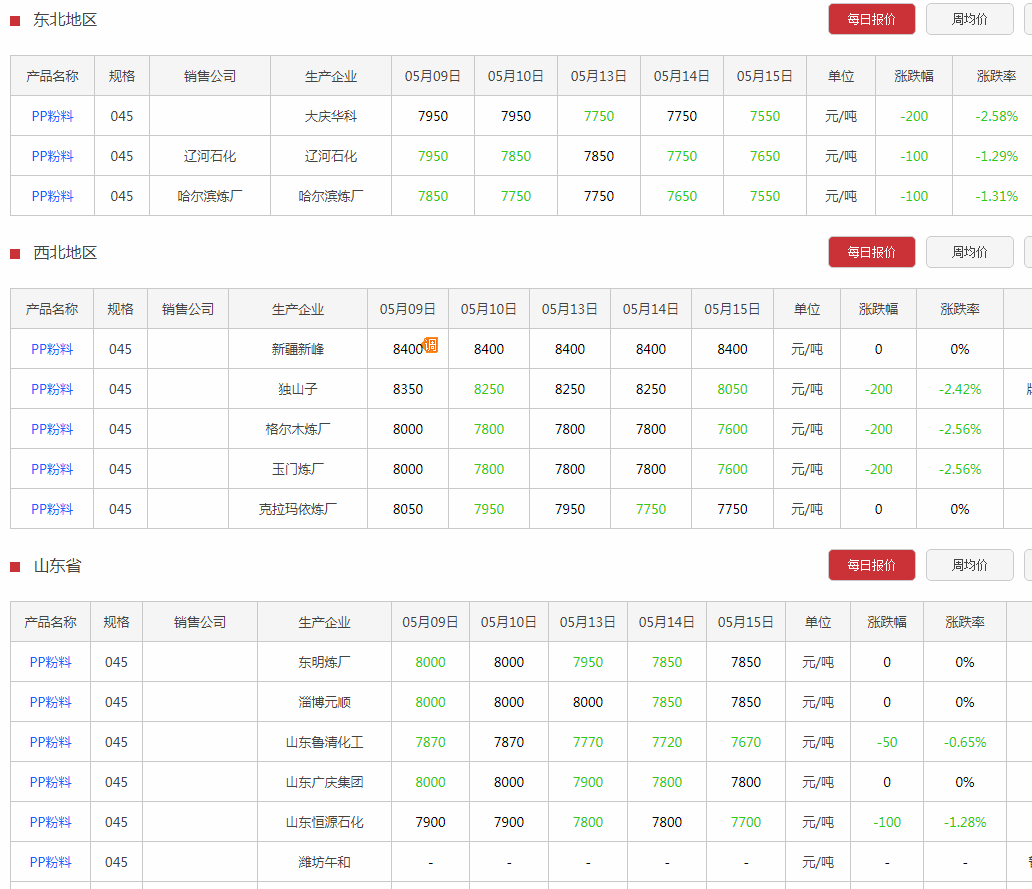Open PP粉料 link in 东明炼厂 row
Viewport: 1032px width, 889px height.
pyautogui.click(x=51, y=663)
